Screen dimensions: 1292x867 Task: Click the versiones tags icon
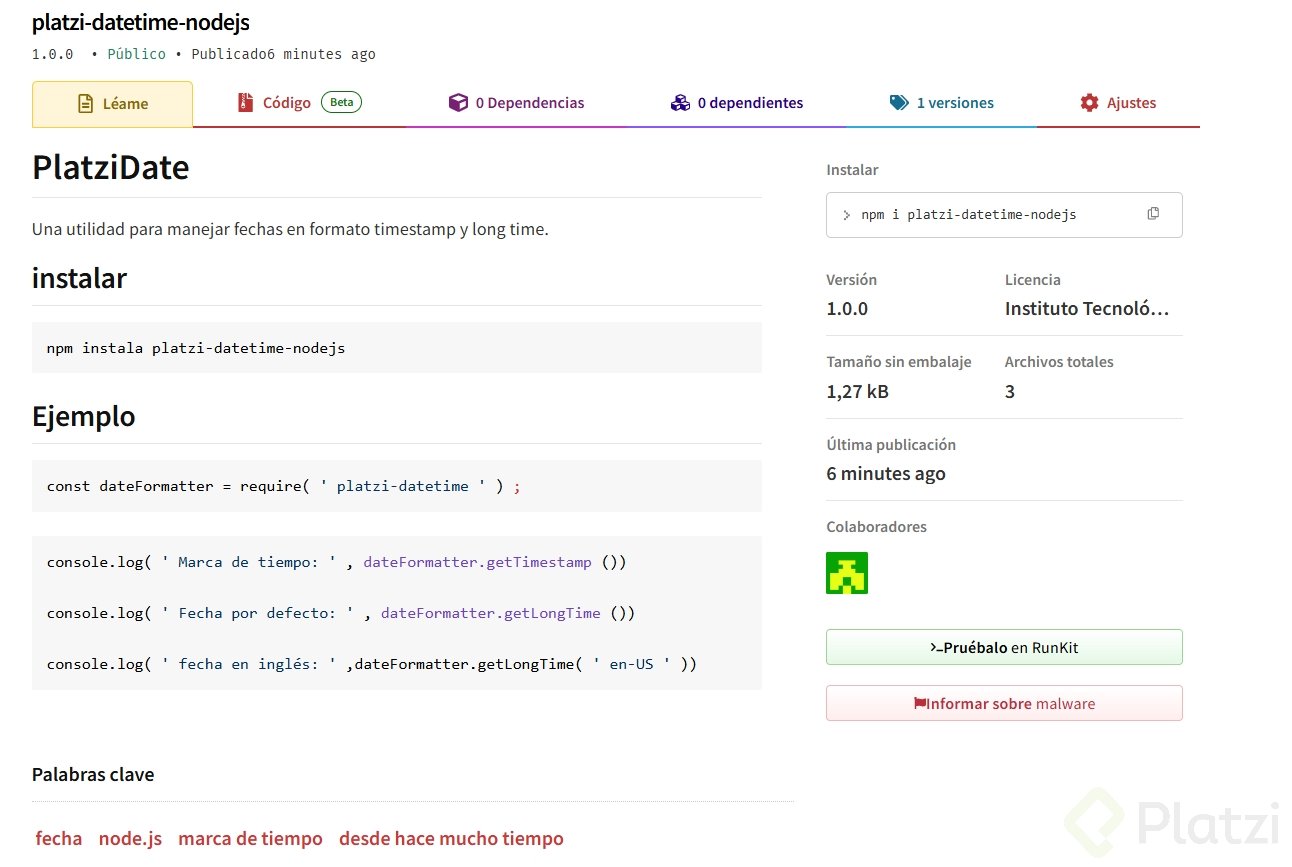coord(899,103)
